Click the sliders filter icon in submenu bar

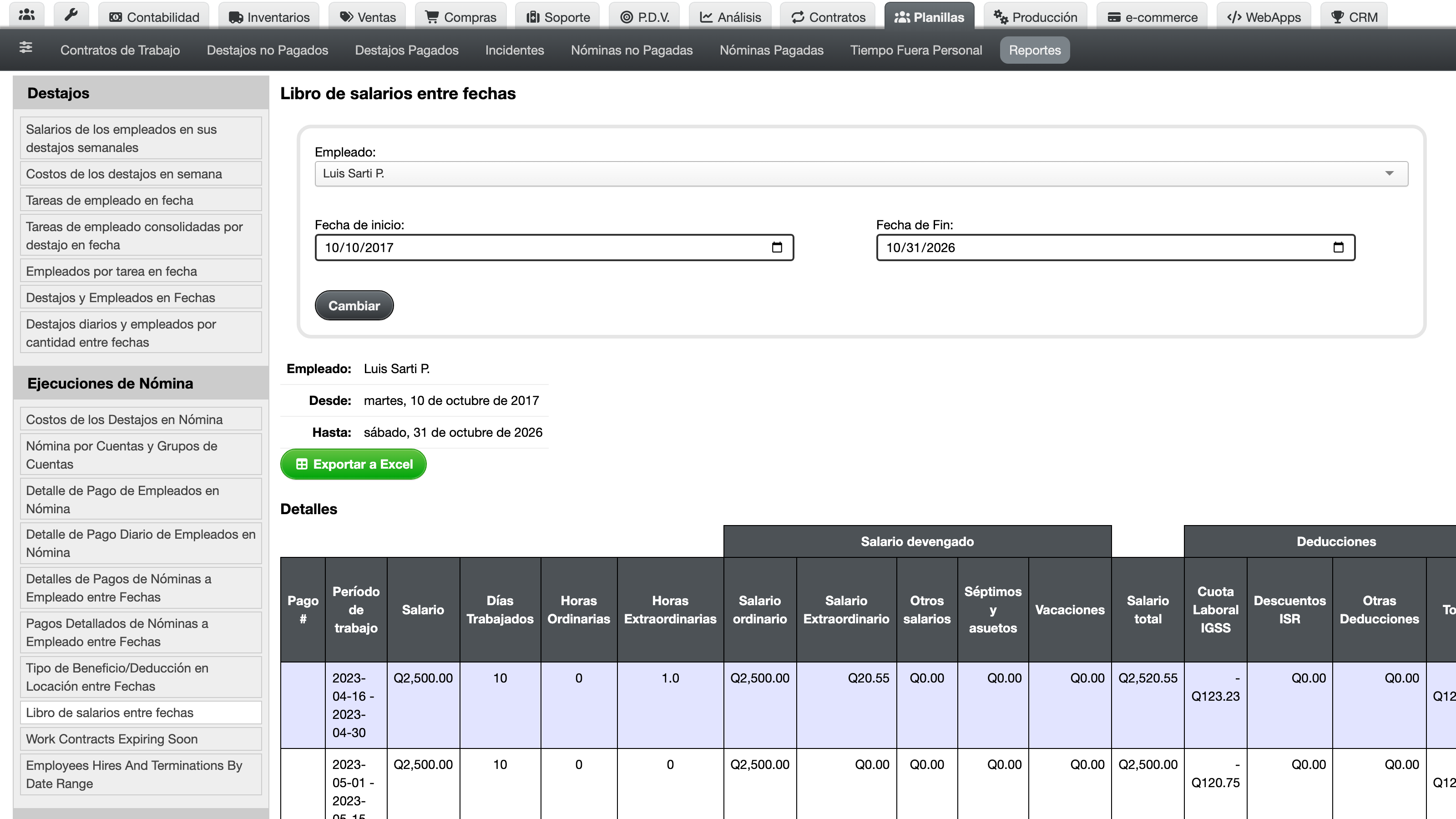click(x=25, y=48)
